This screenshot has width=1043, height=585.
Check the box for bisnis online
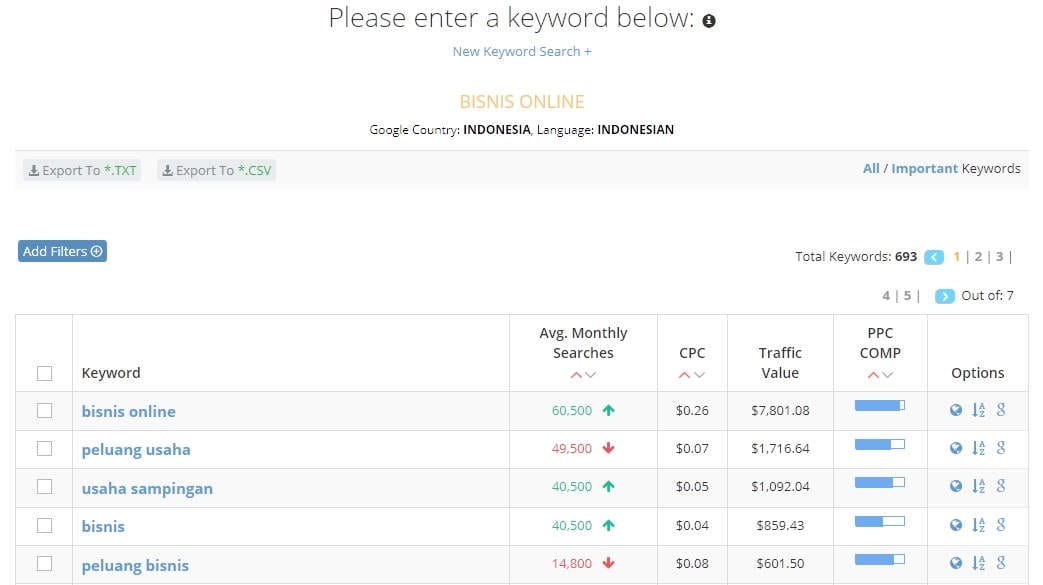tap(45, 411)
